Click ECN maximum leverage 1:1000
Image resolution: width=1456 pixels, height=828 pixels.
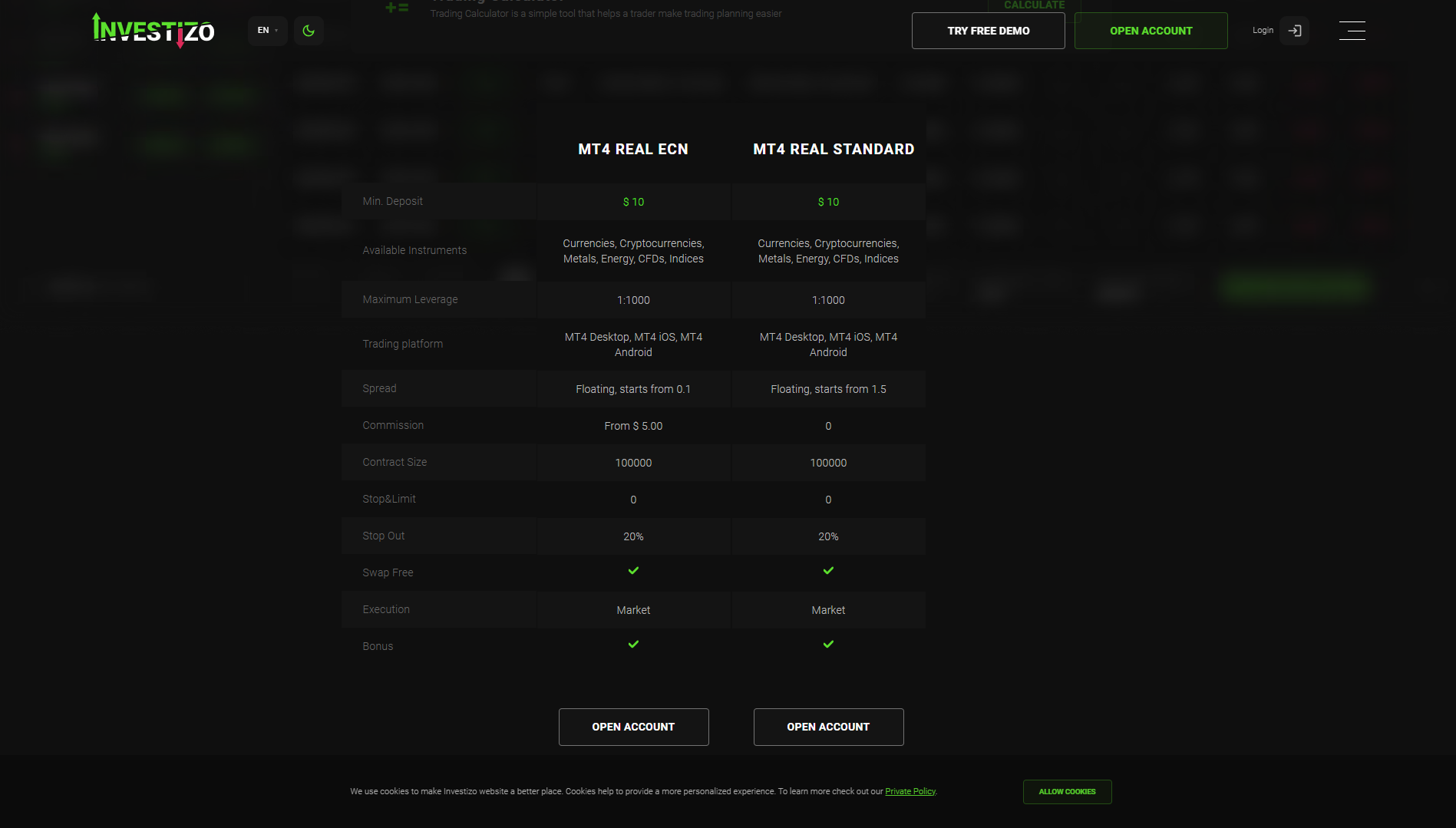pos(634,300)
